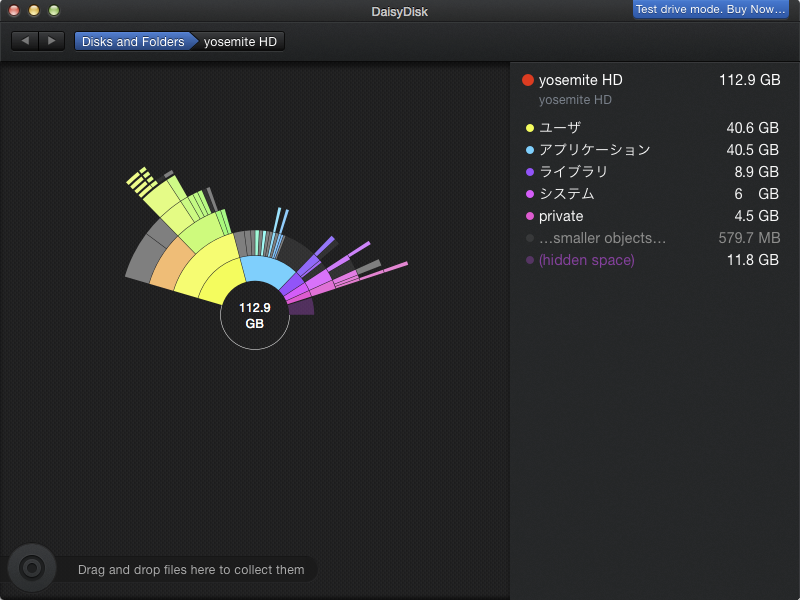Click the back navigation arrow
The image size is (800, 600).
pyautogui.click(x=25, y=41)
